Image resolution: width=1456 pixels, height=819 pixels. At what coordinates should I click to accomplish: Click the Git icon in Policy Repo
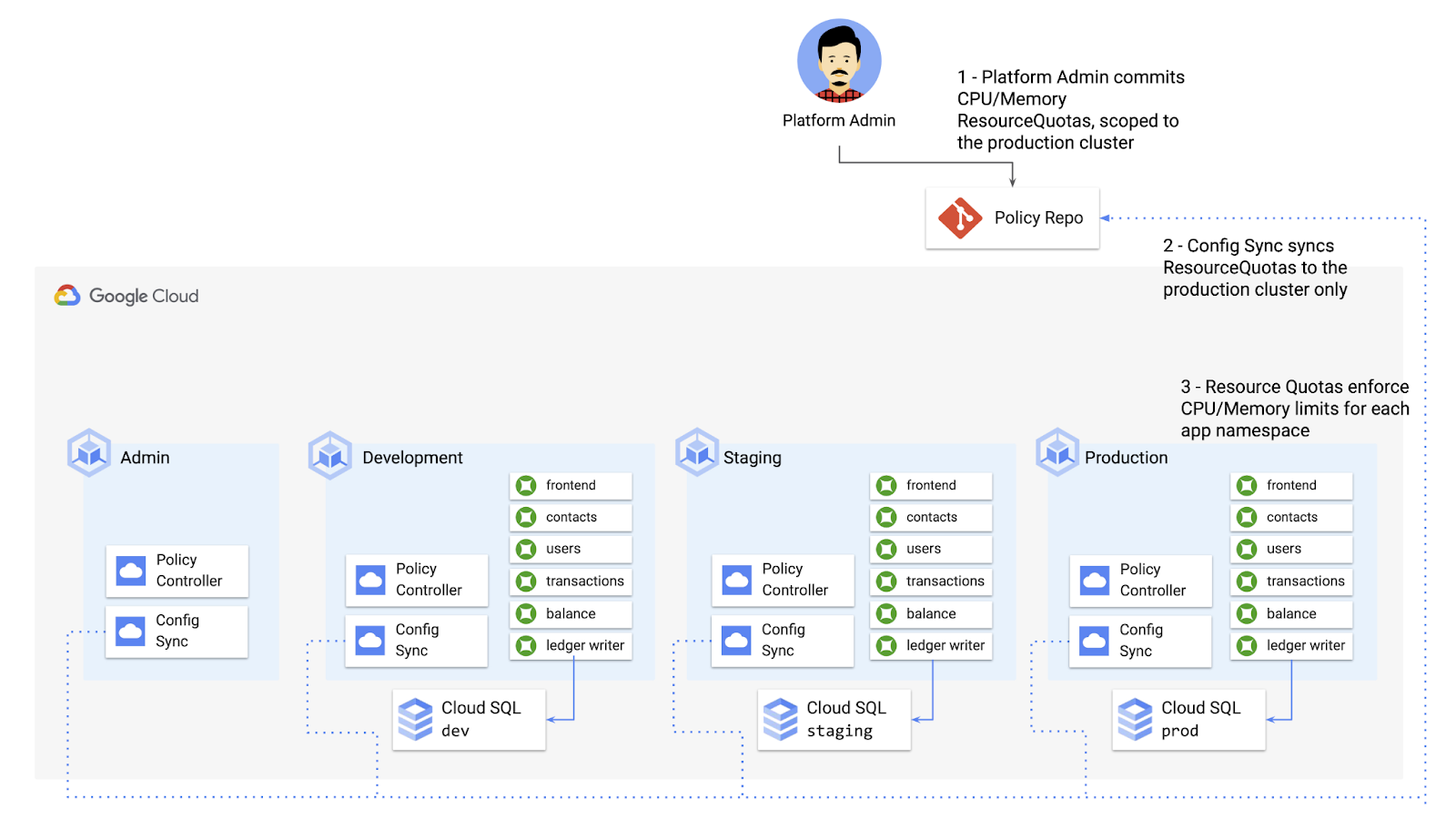(960, 218)
